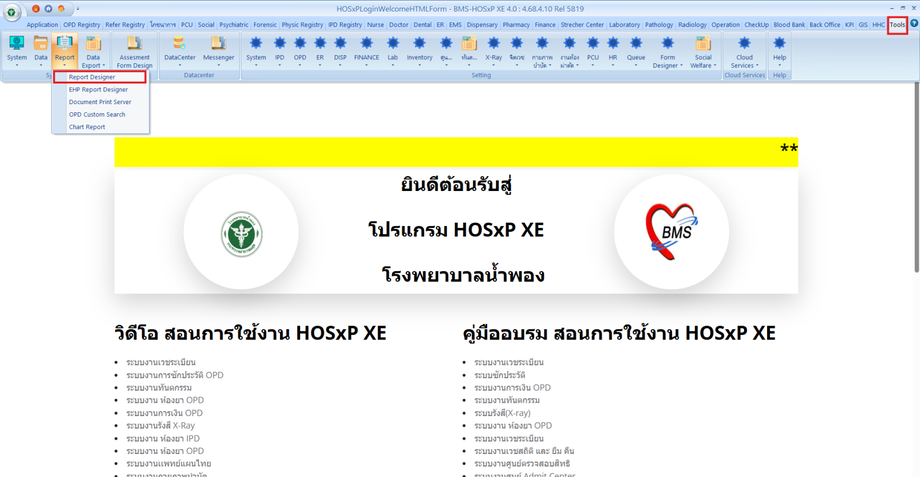
Task: Open the Pharmacy tab
Action: pos(516,25)
